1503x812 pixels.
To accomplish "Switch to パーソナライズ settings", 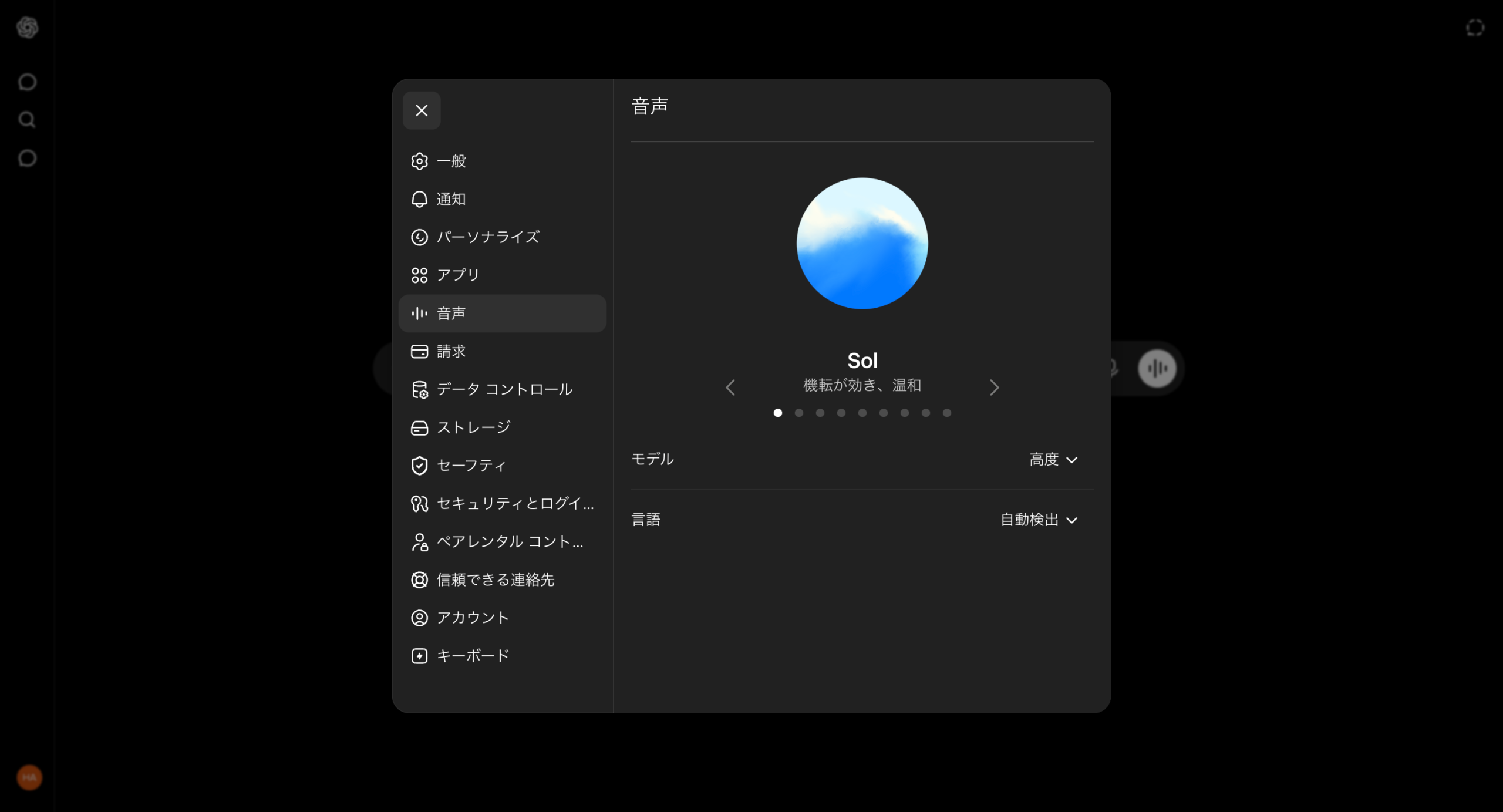I will point(503,237).
